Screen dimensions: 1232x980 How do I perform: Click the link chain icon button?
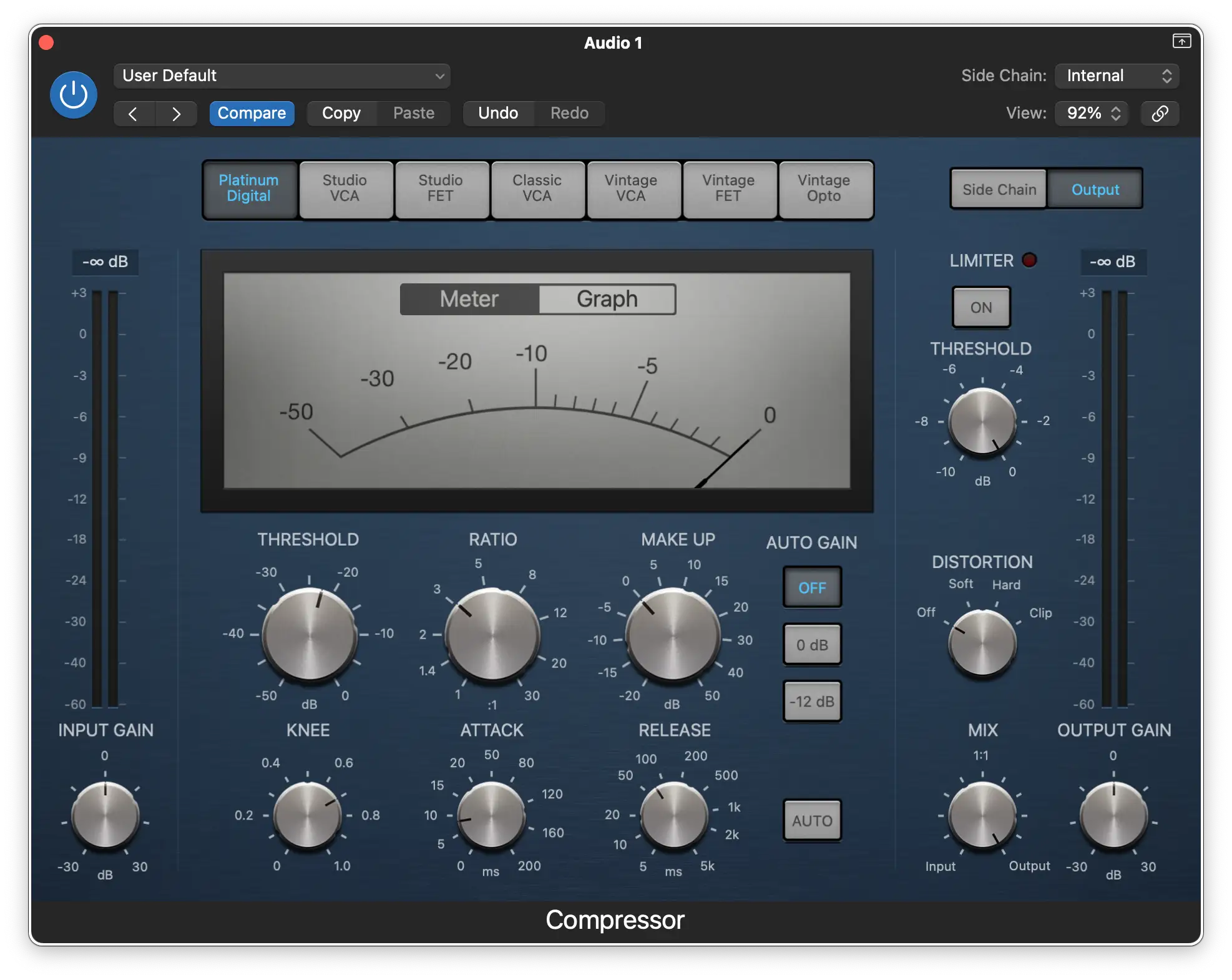pos(1160,114)
